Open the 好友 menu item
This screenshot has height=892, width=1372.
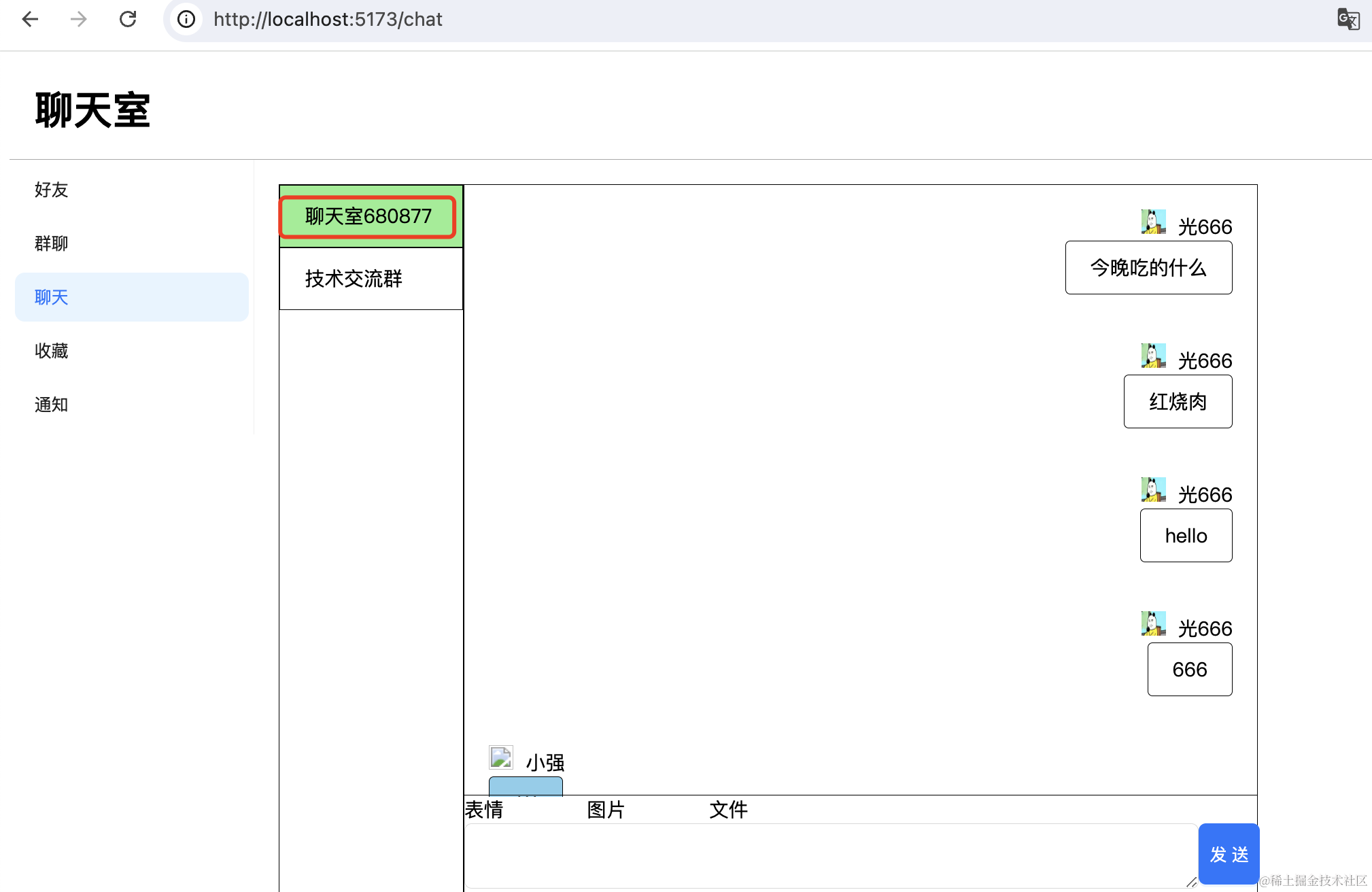click(52, 190)
